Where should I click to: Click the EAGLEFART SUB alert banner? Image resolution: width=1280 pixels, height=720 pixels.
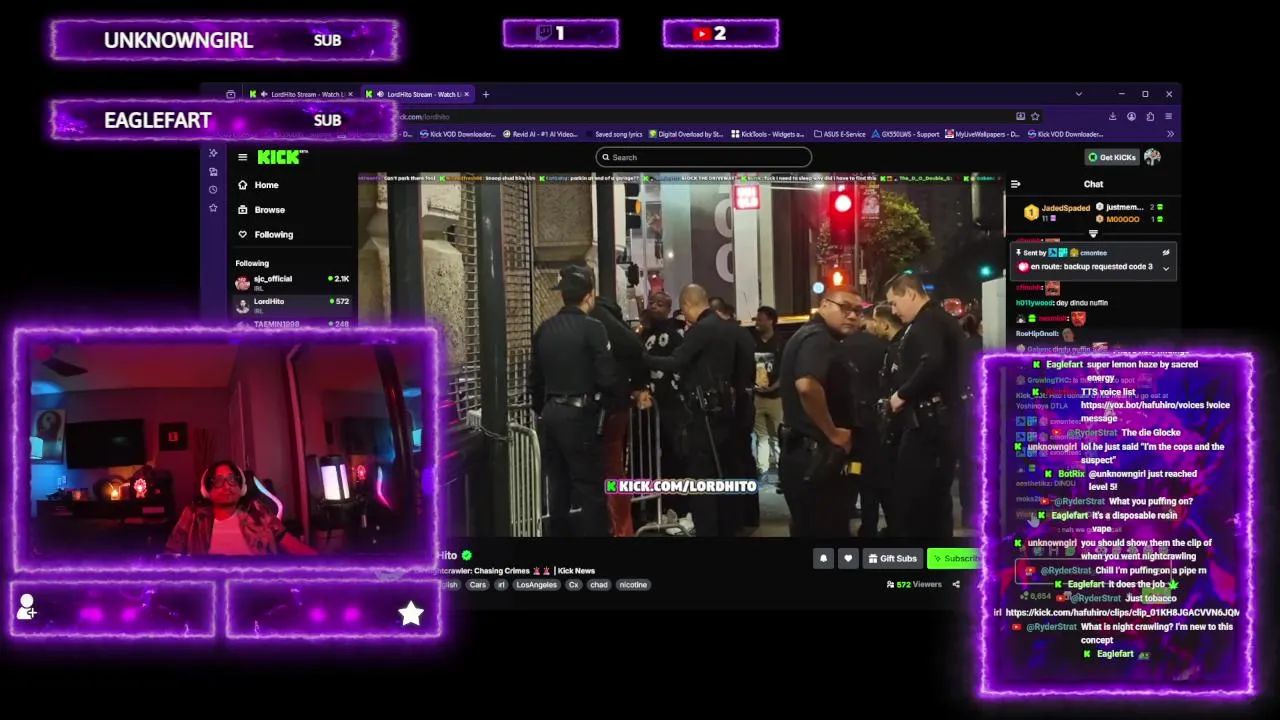225,120
